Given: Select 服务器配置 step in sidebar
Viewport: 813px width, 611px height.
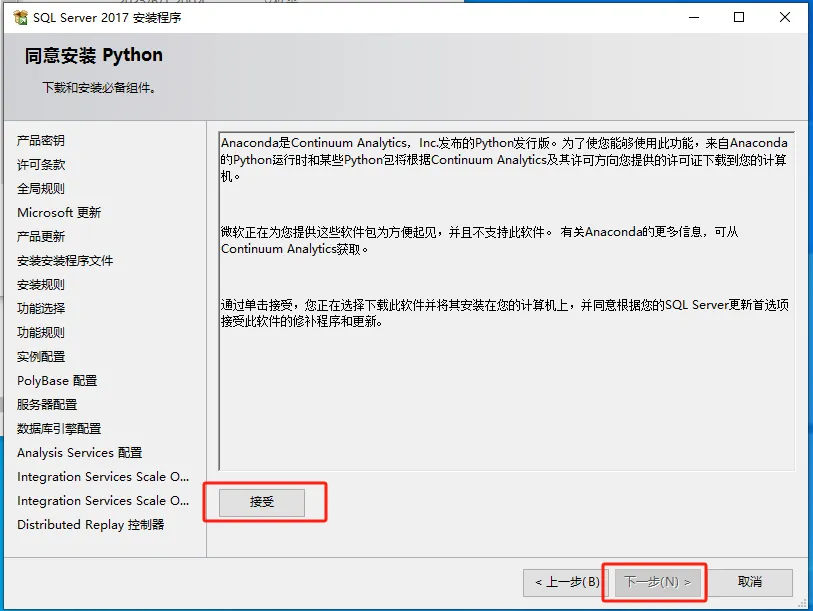Looking at the screenshot, I should tap(47, 405).
